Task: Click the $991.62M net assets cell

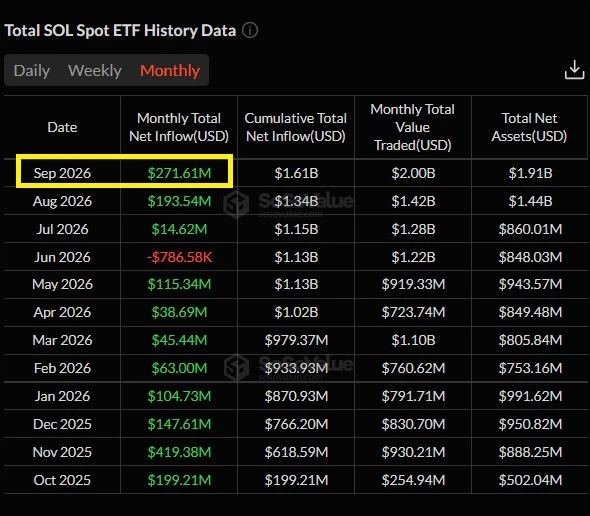Action: point(530,396)
